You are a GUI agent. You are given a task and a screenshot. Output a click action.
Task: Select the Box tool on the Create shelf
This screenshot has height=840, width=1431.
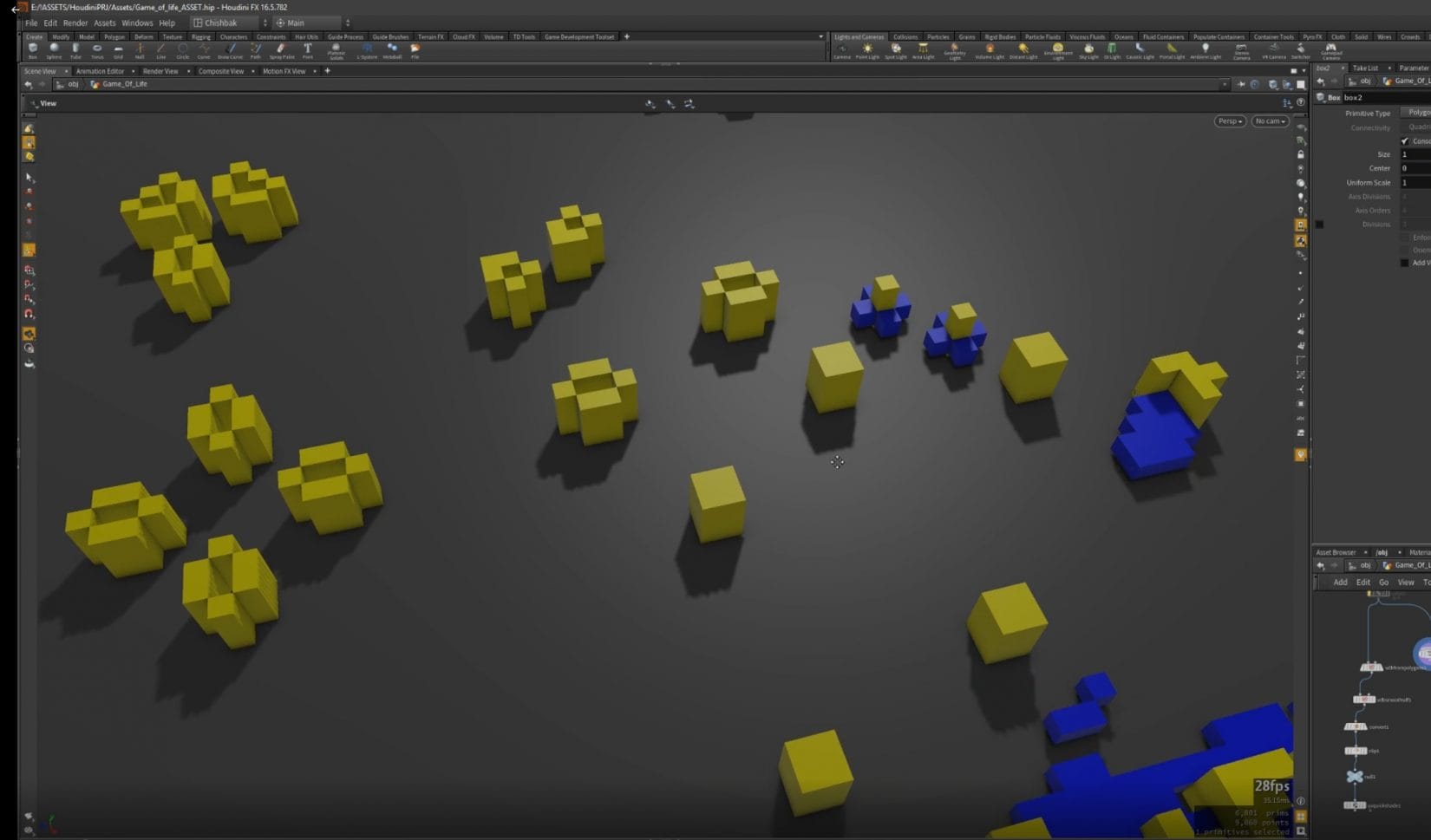(33, 49)
